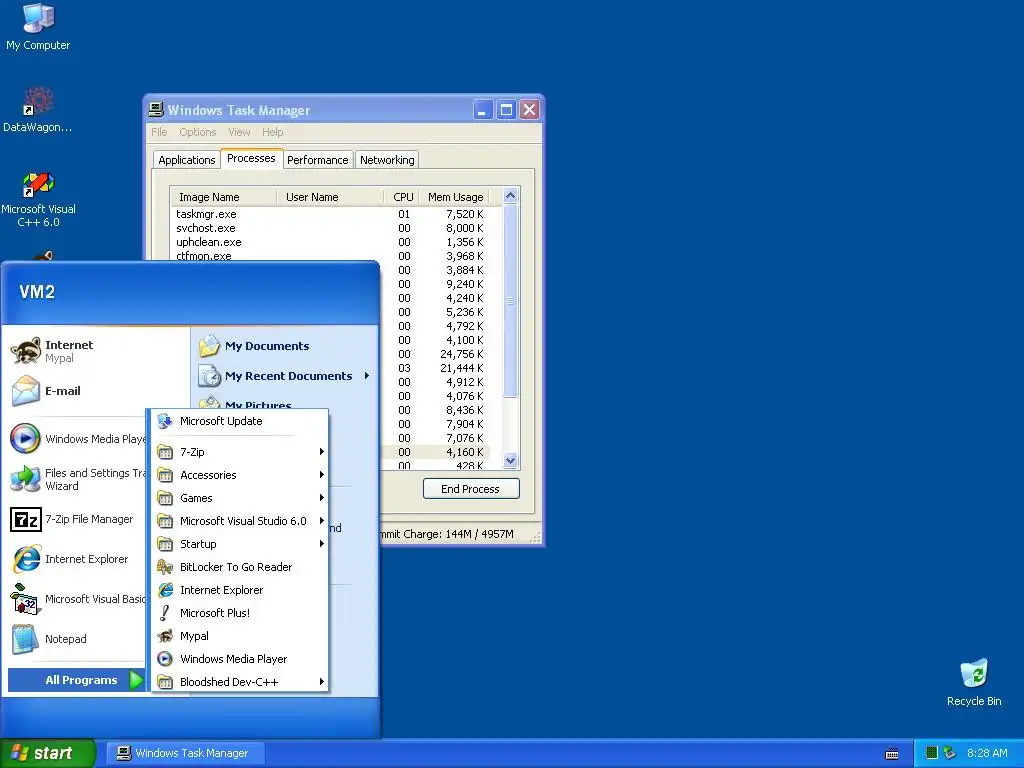Viewport: 1024px width, 768px height.
Task: Click the process list scrollbar thumb
Action: pyautogui.click(x=511, y=300)
